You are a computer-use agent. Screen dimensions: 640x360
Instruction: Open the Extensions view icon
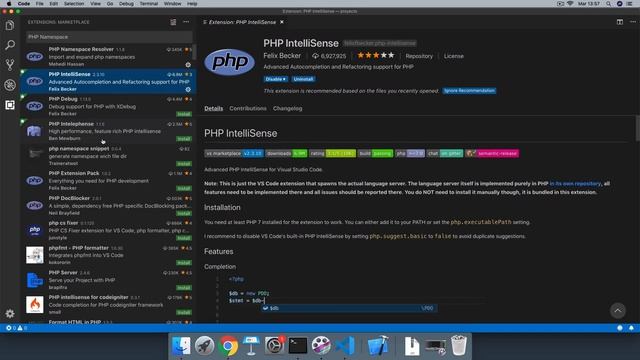10,105
